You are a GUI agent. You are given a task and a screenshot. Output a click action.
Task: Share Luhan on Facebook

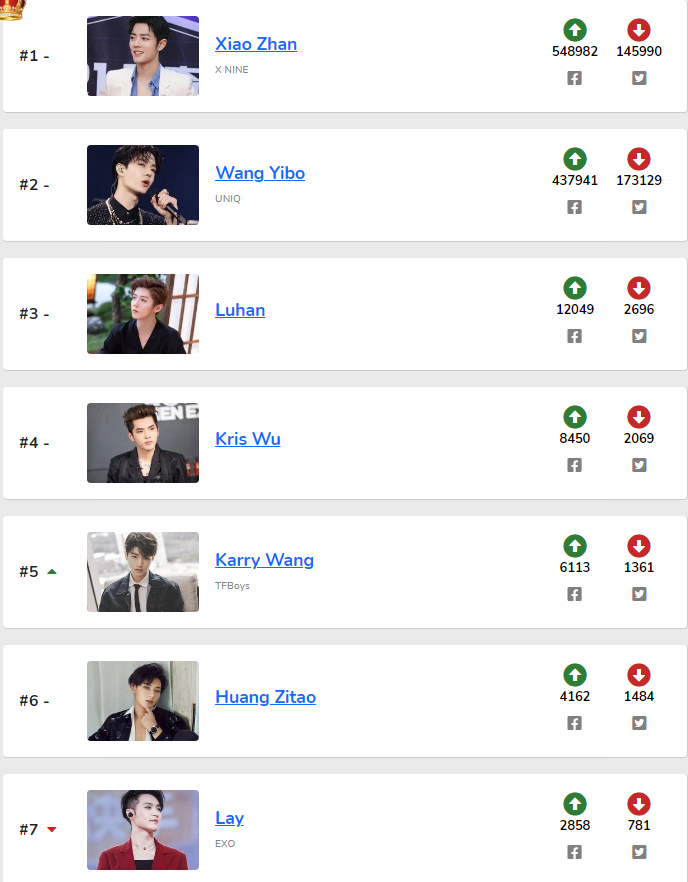pyautogui.click(x=575, y=336)
